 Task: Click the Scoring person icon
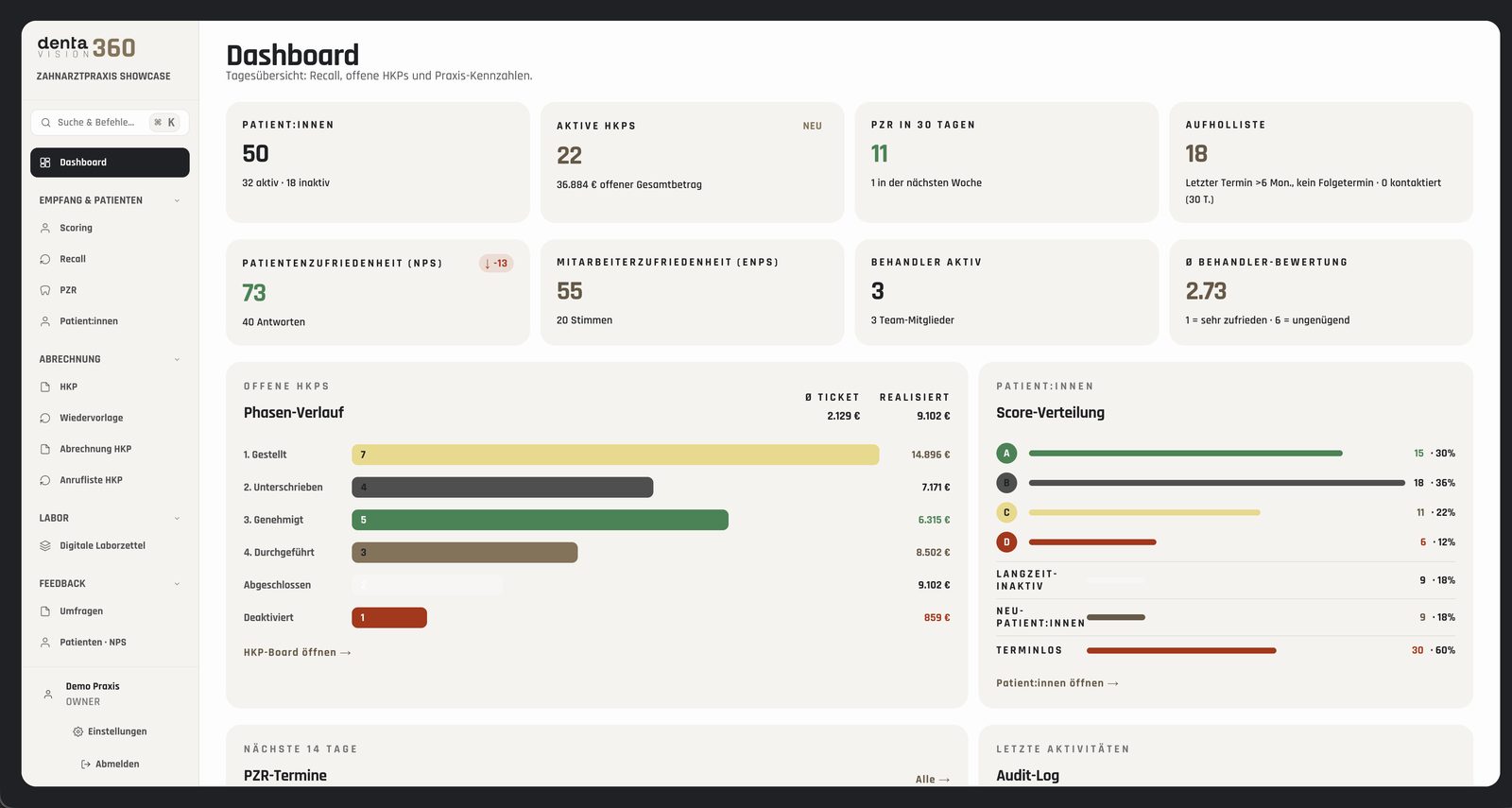[x=45, y=228]
